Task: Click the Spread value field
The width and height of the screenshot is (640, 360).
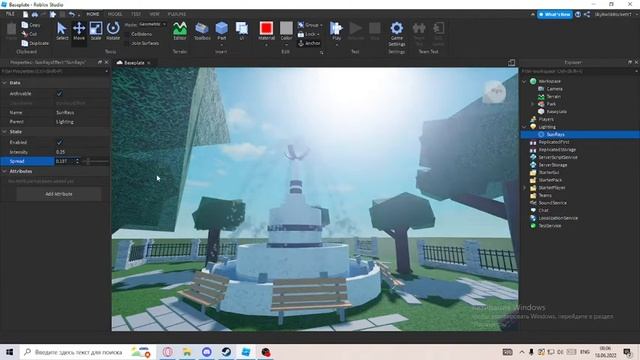Action: [x=64, y=162]
